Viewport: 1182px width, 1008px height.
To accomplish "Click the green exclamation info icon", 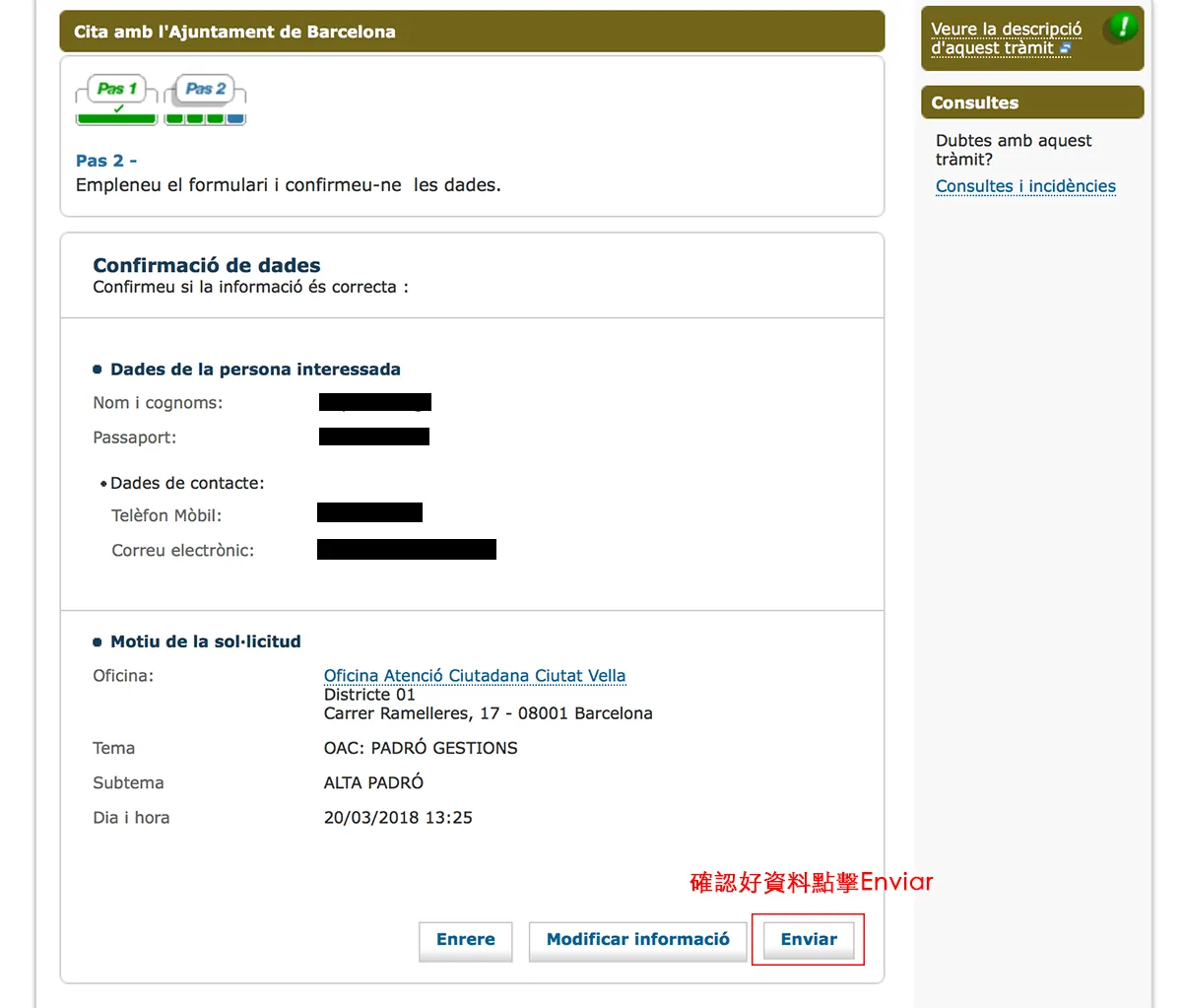I will 1121,29.
